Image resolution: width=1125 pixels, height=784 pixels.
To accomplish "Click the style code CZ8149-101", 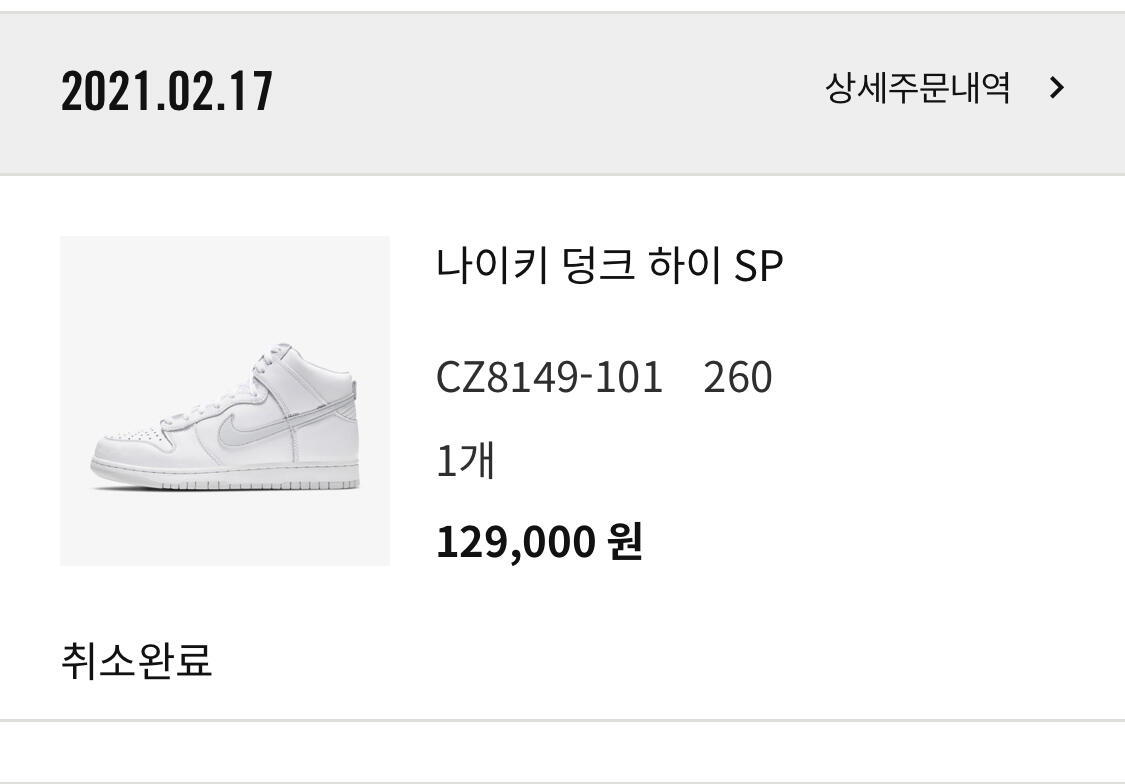I will [549, 378].
